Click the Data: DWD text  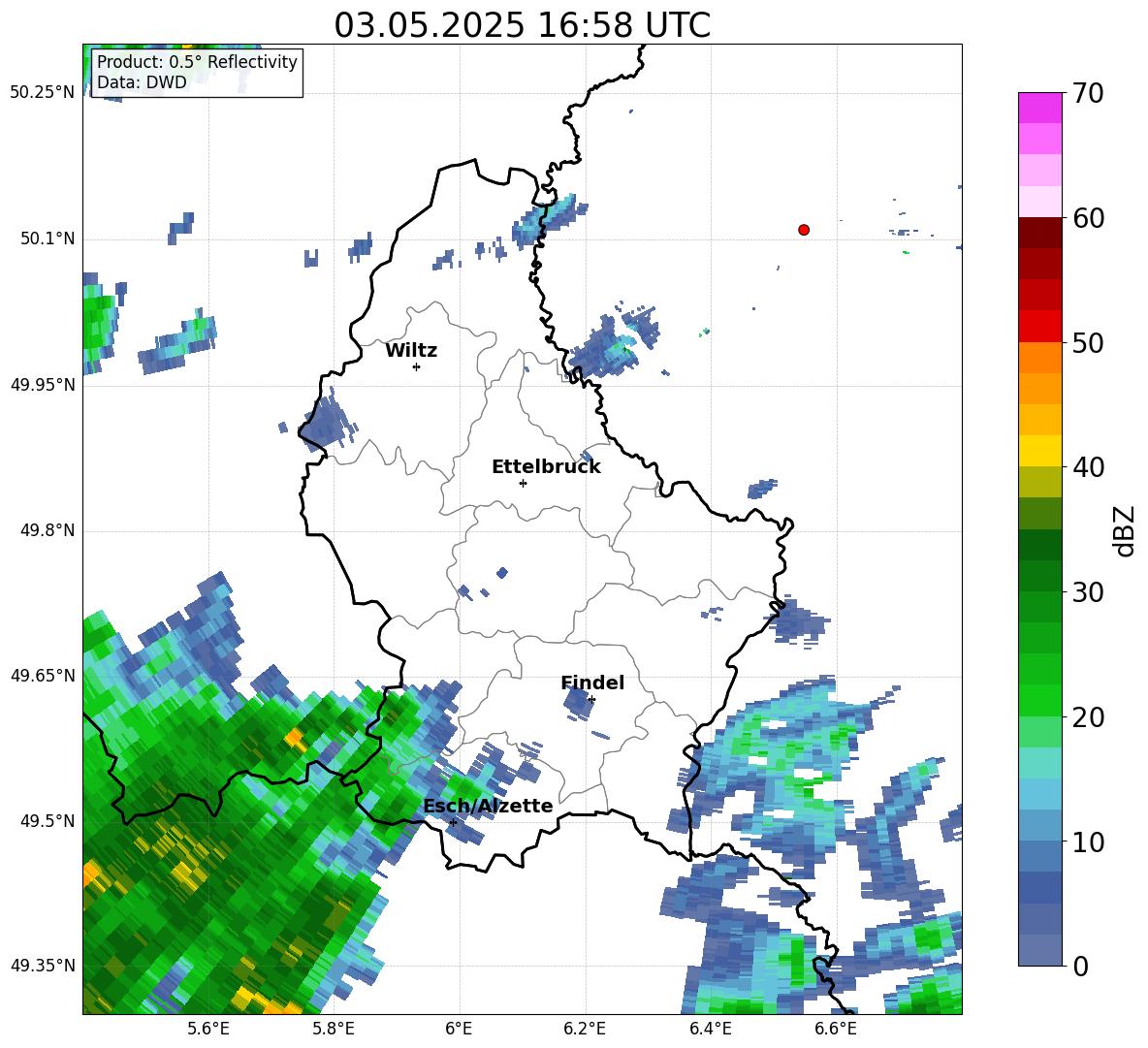click(142, 82)
